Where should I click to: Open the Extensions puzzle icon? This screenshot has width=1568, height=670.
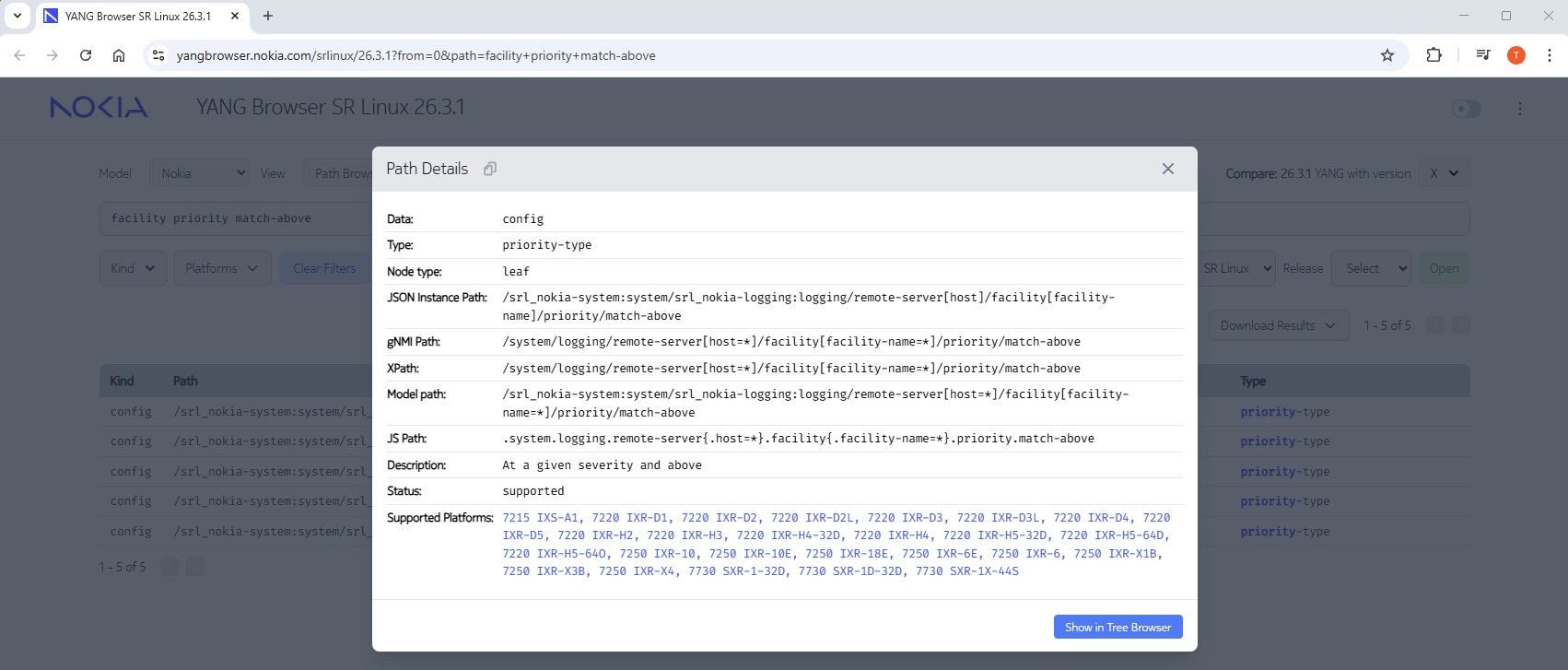tap(1433, 55)
